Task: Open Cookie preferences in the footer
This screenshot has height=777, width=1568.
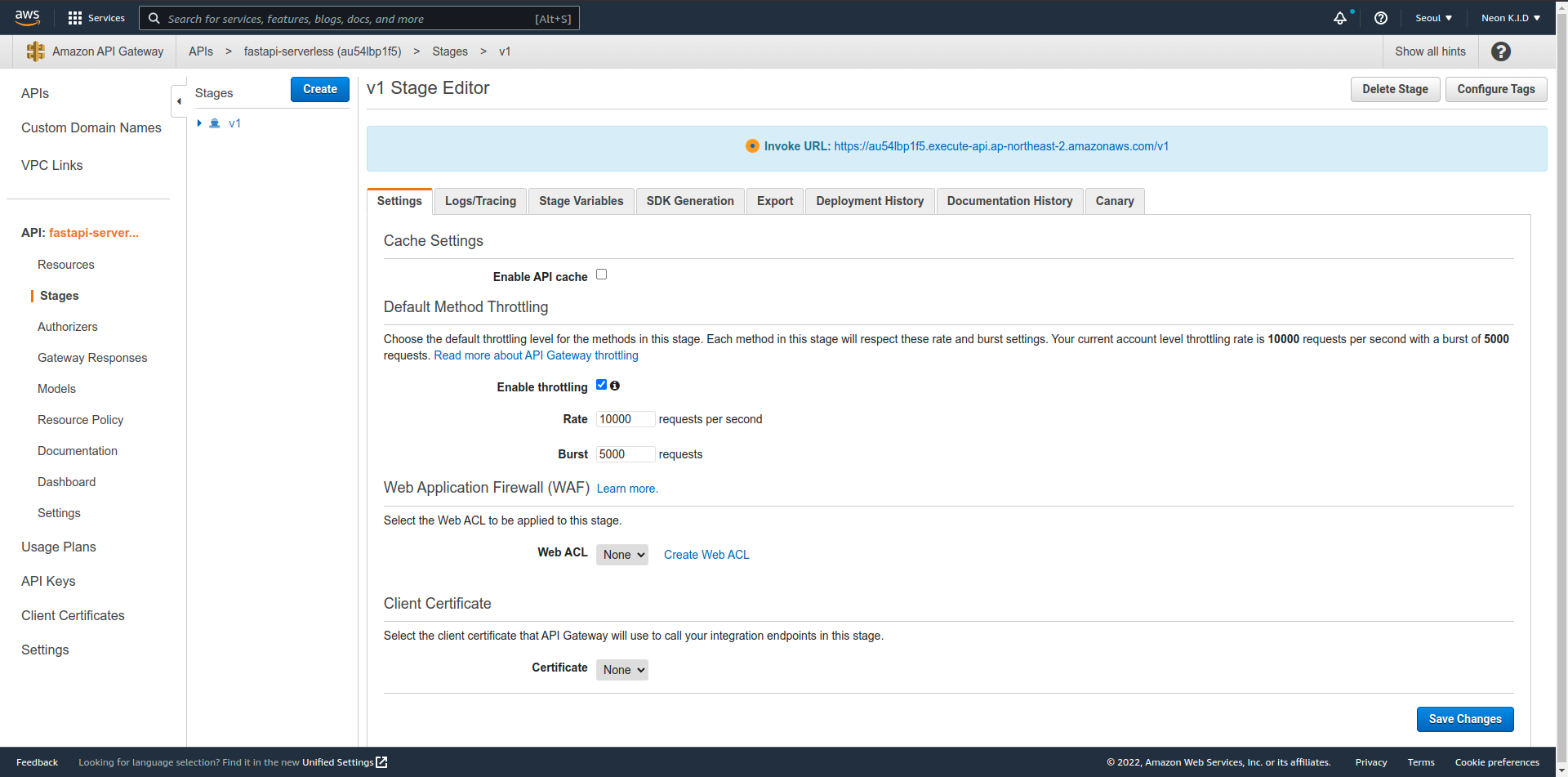Action: tap(1497, 762)
